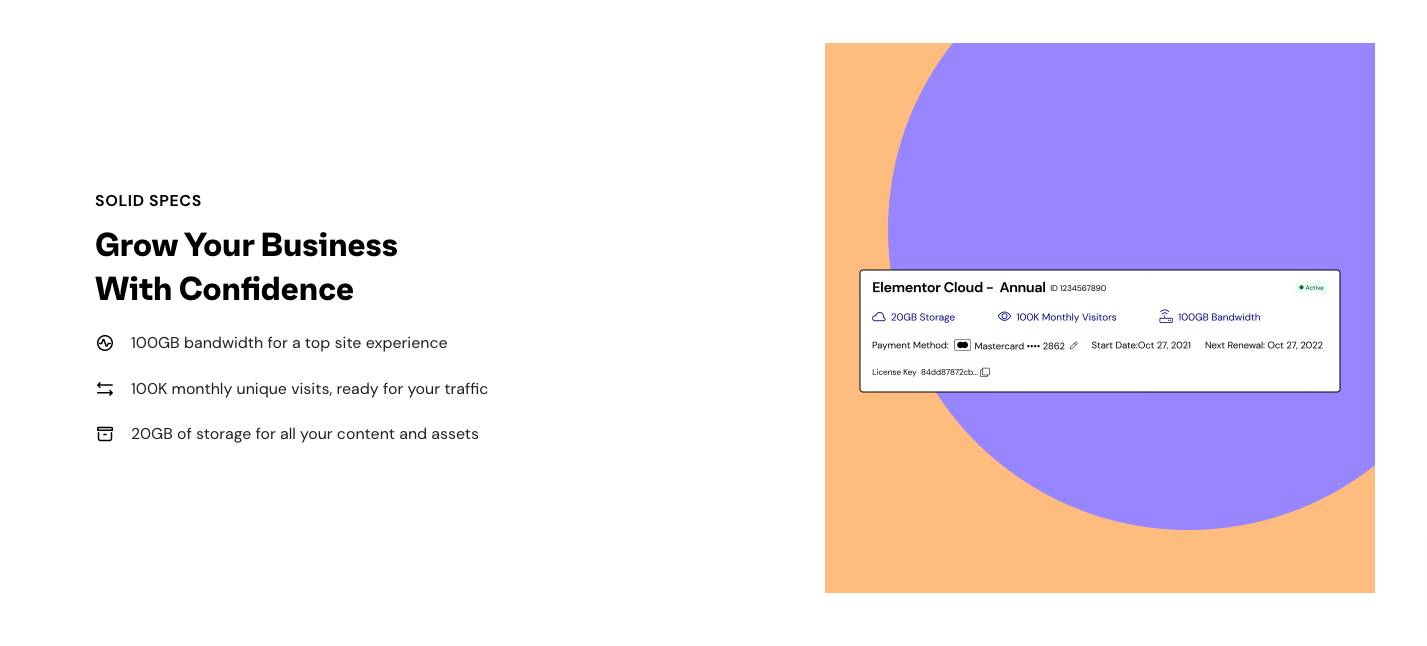The height and width of the screenshot is (646, 1427).
Task: Copy the license key with the copy icon
Action: 985,372
